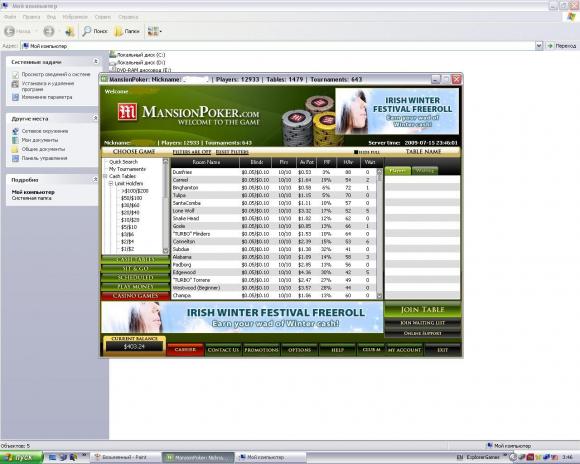The width and height of the screenshot is (580, 464).
Task: Click the Sit & Go button
Action: point(135,269)
